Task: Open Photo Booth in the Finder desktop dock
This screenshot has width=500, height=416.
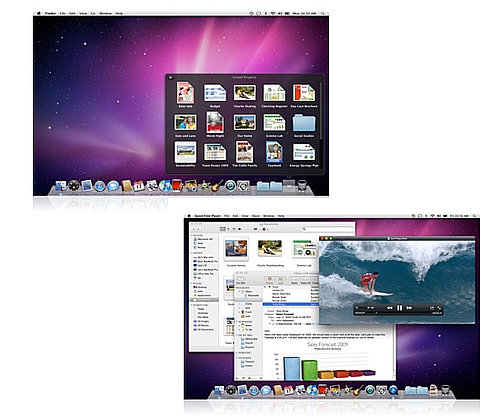Action: click(177, 186)
